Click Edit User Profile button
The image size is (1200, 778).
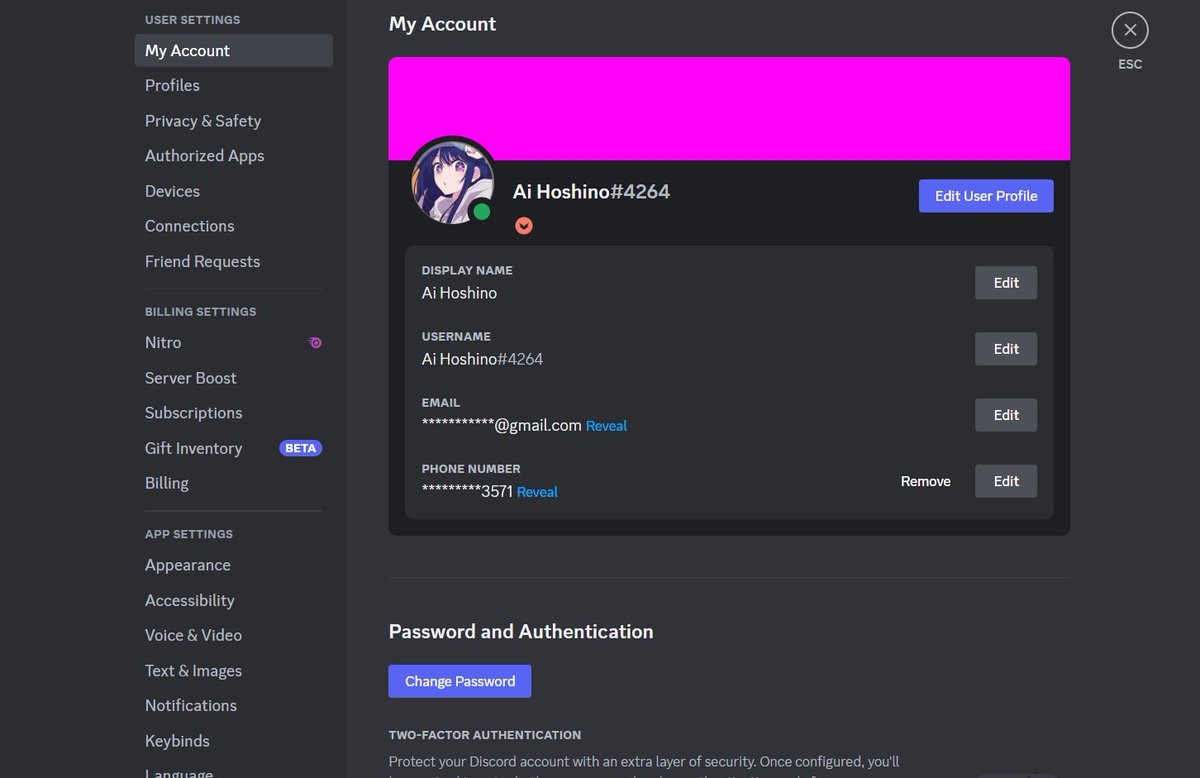pyautogui.click(x=986, y=196)
